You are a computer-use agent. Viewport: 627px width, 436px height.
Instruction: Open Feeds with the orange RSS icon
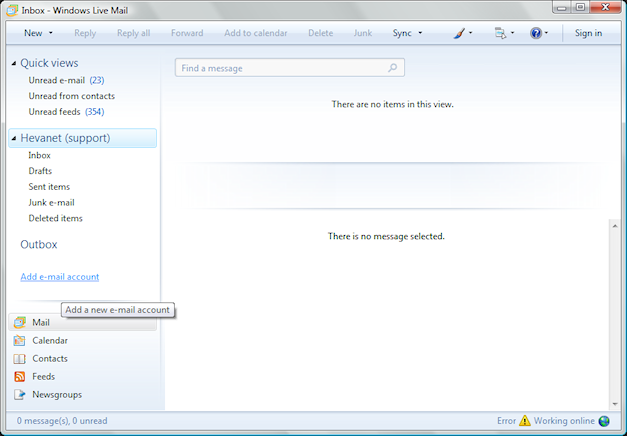coord(43,377)
